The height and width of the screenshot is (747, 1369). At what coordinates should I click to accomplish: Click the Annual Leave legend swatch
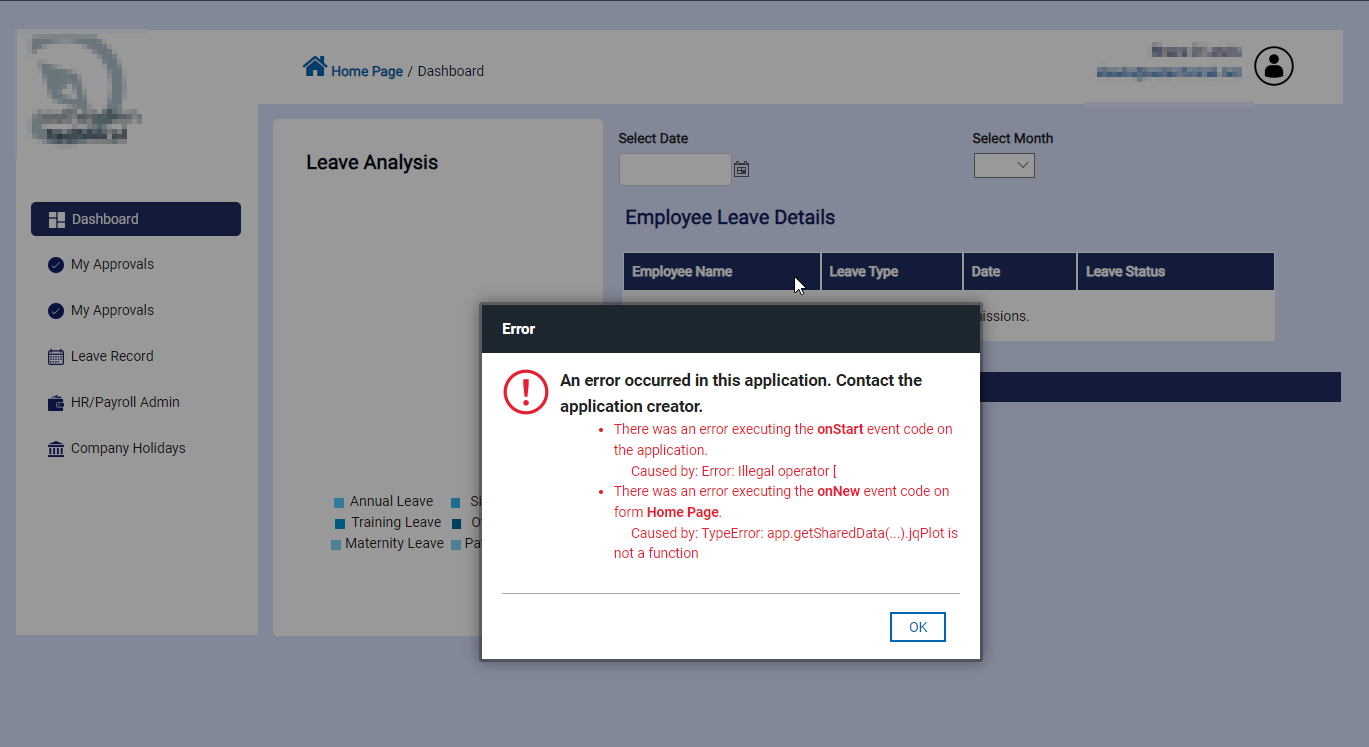[339, 502]
